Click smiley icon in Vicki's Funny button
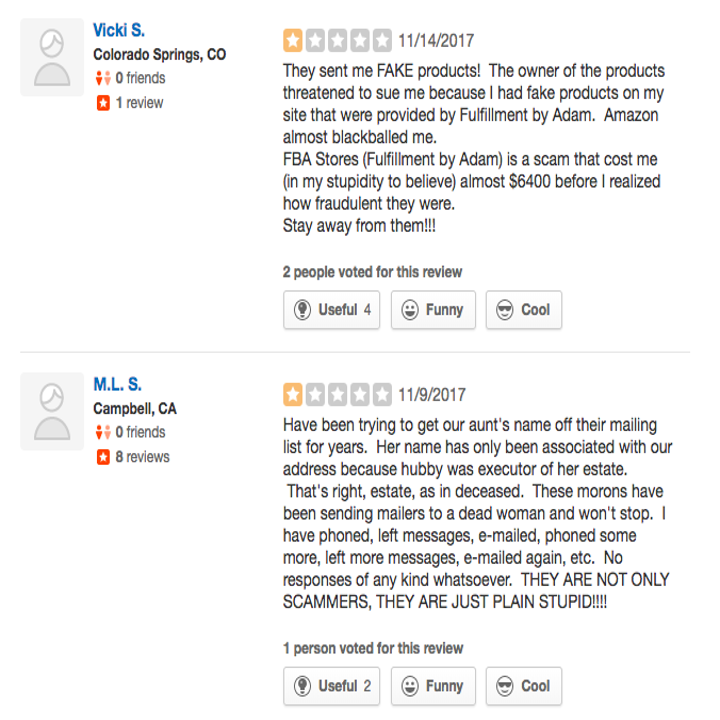 coord(410,310)
